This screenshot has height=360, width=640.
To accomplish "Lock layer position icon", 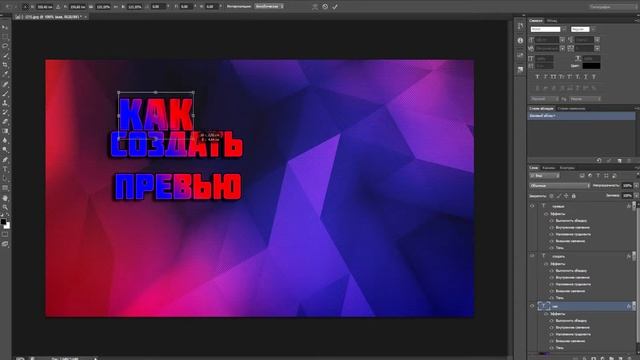I will (566, 196).
